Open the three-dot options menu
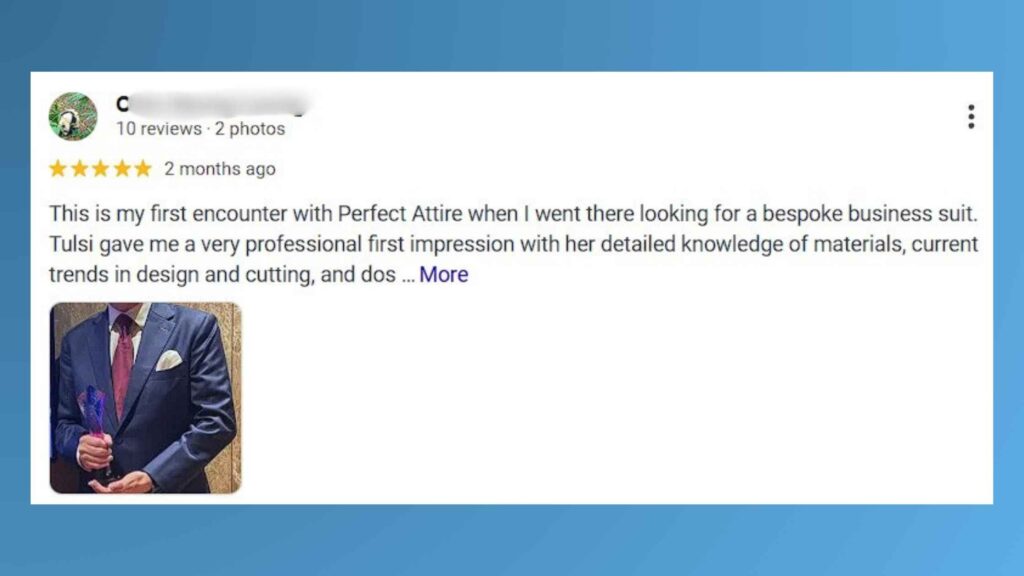Viewport: 1024px width, 576px height. (x=970, y=117)
